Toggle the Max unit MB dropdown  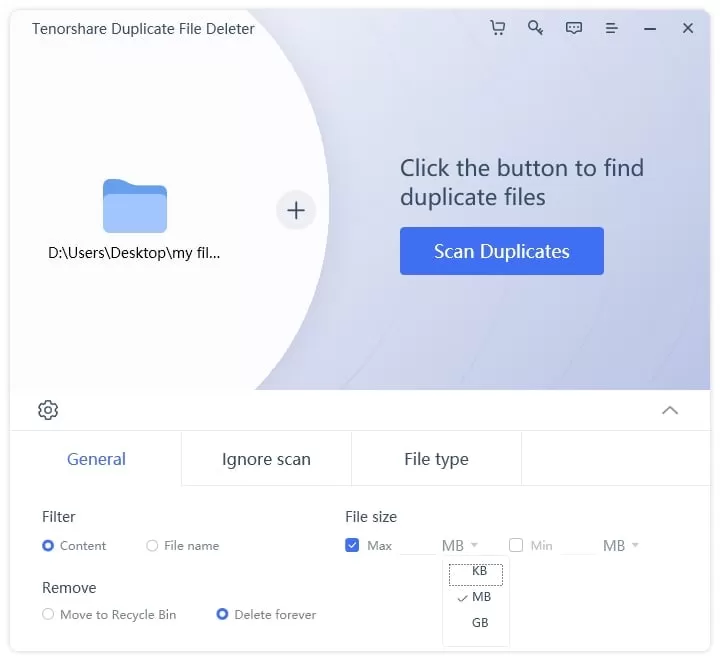460,545
